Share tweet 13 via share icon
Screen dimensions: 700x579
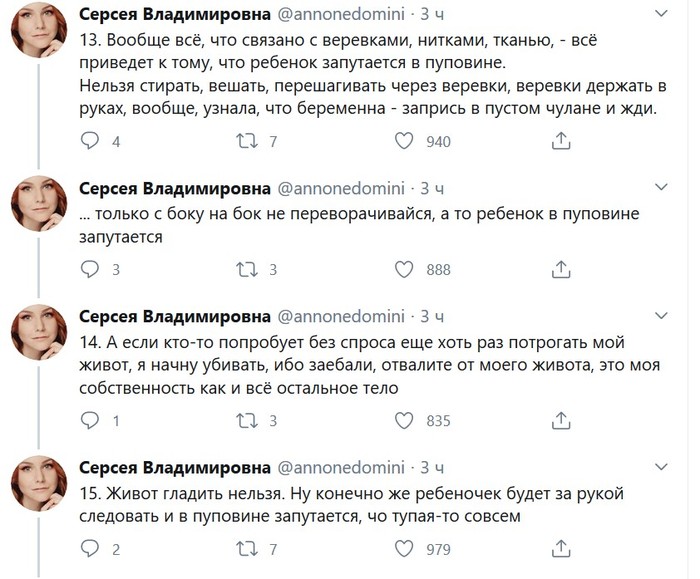coord(561,142)
